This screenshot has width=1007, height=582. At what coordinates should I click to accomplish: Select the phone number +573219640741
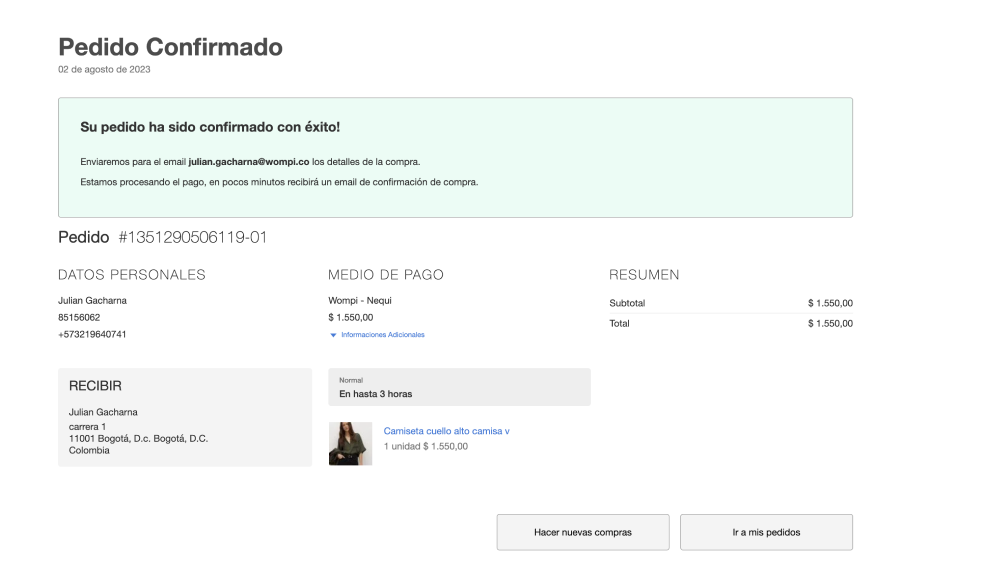92,335
